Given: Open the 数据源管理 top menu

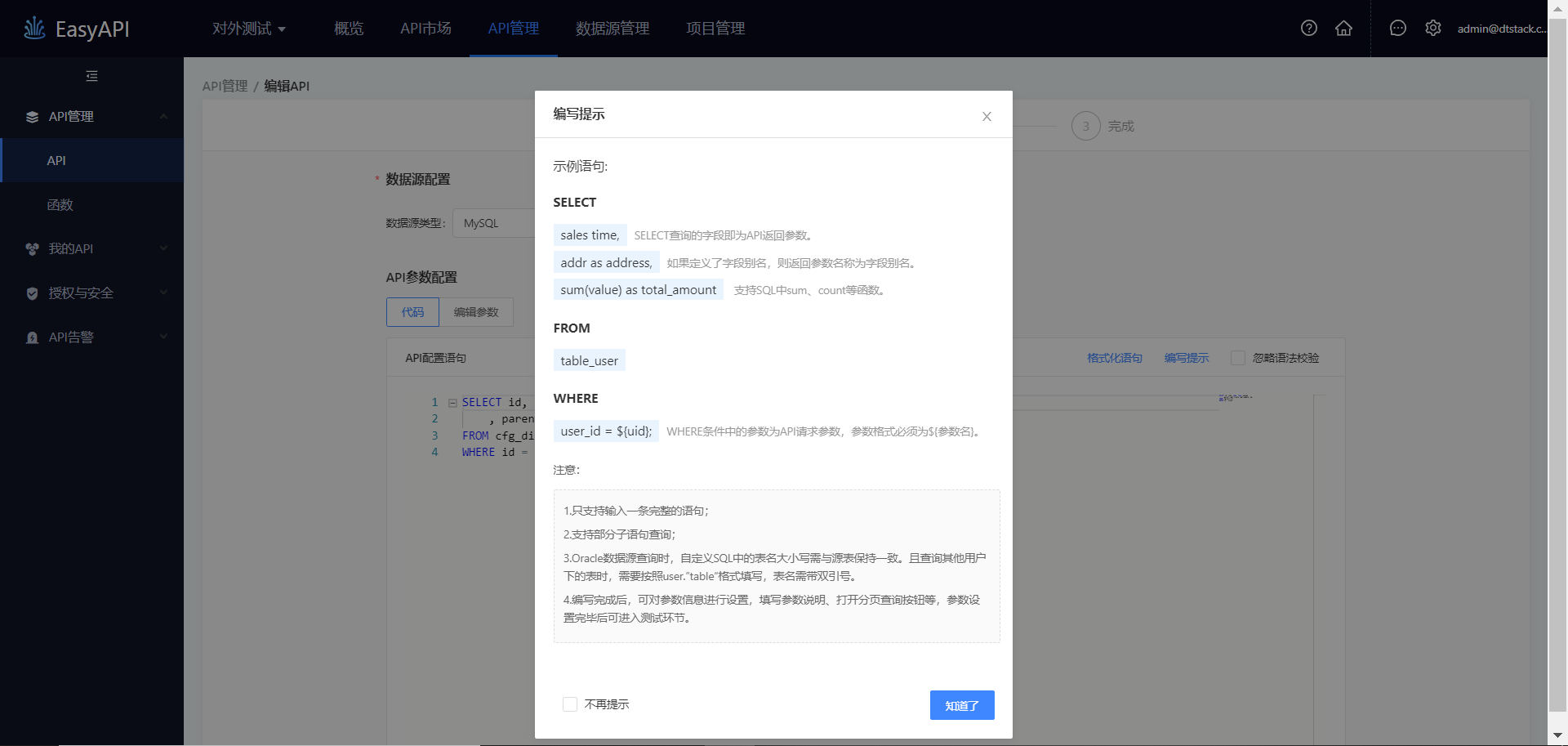Looking at the screenshot, I should click(612, 29).
